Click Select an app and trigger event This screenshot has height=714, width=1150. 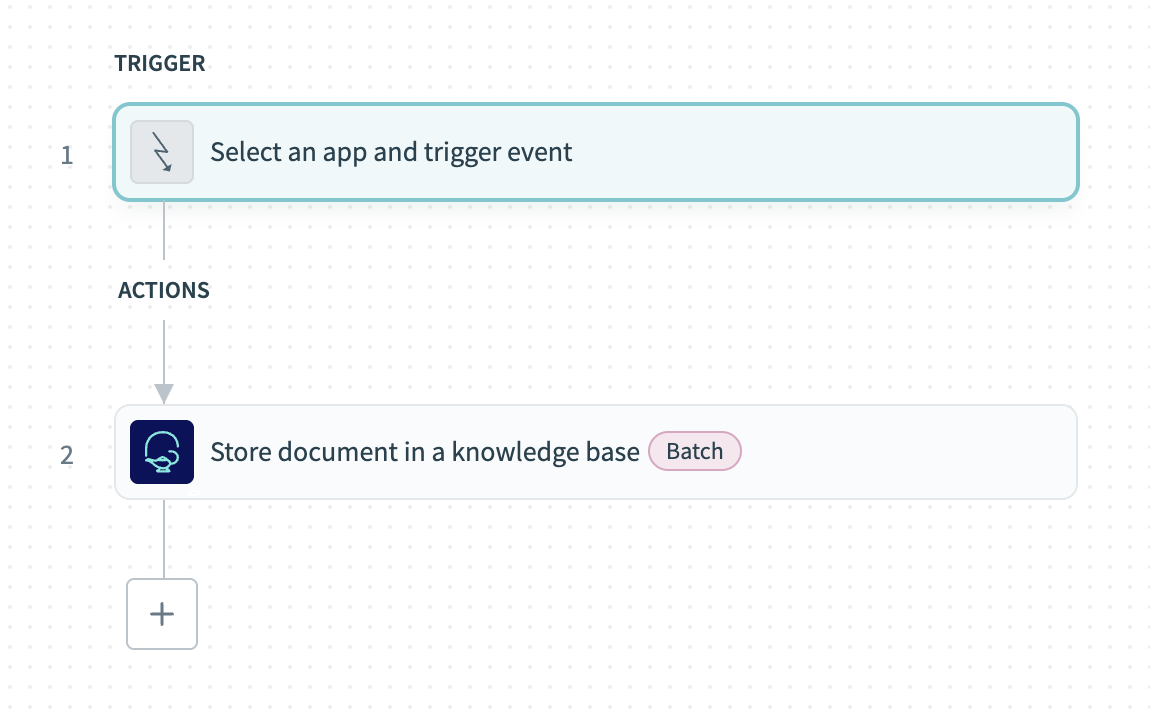[390, 152]
